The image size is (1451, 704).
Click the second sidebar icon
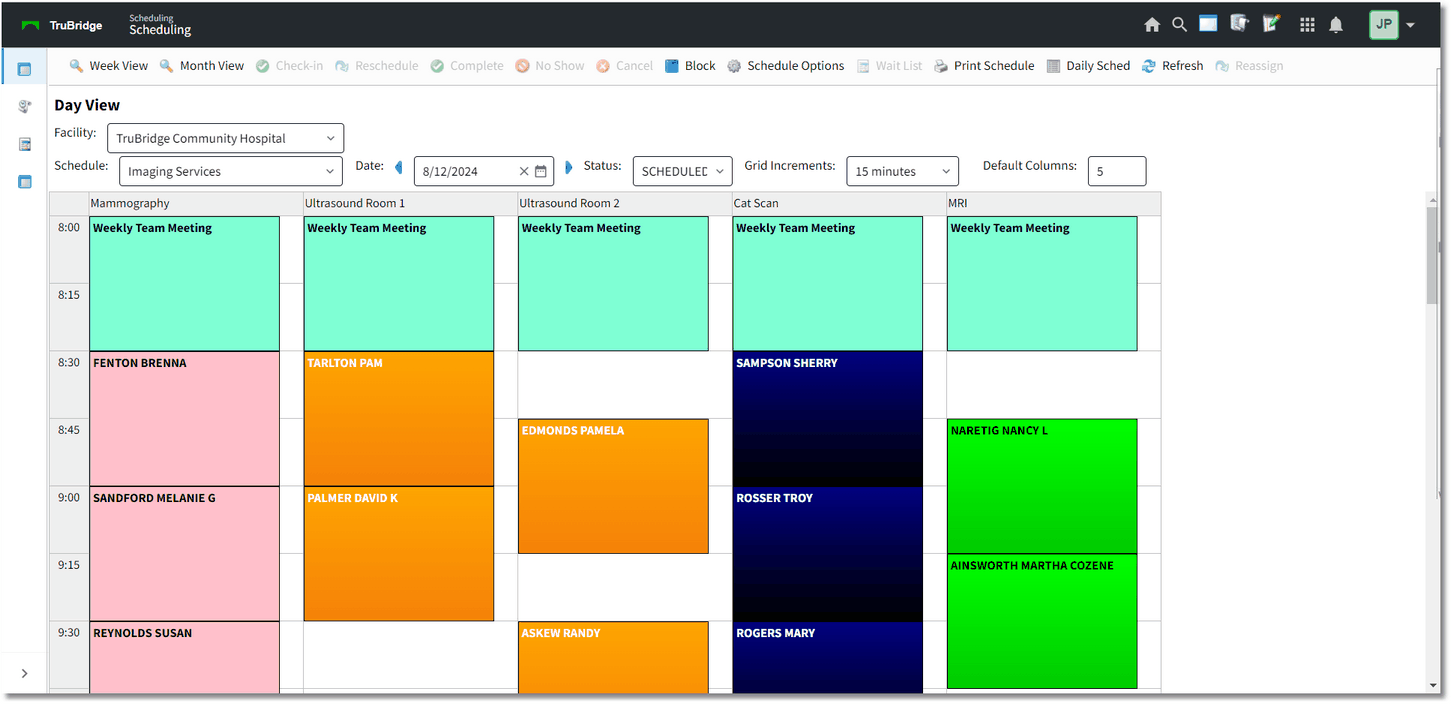24,106
